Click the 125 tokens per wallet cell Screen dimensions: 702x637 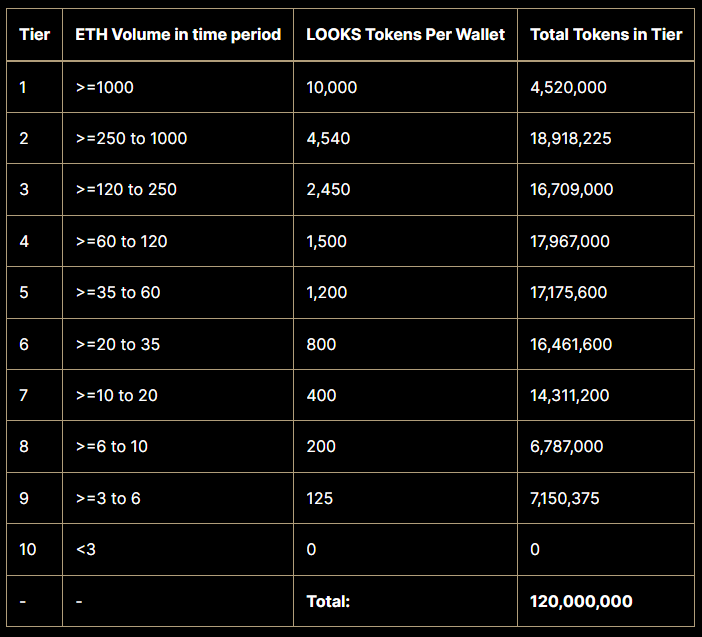[320, 498]
